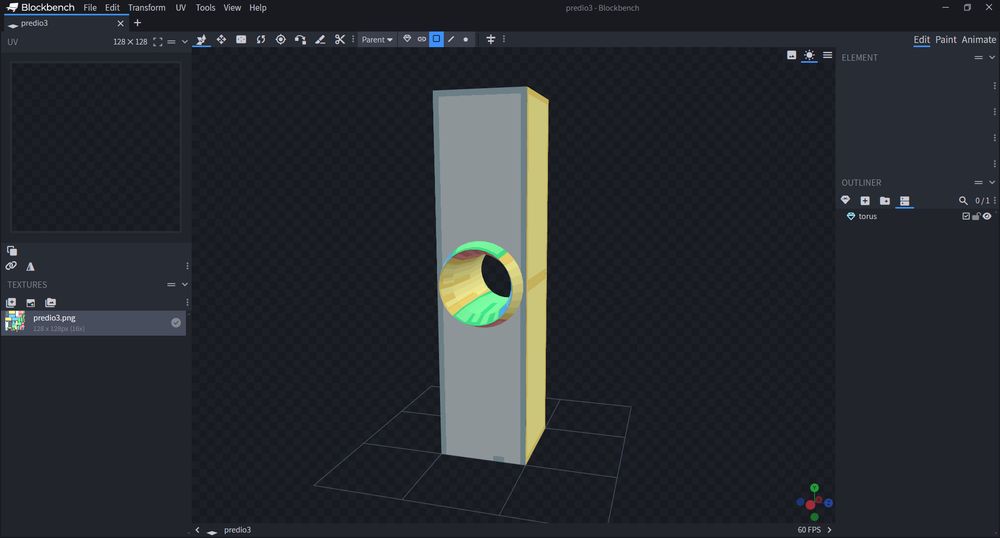1000x538 pixels.
Task: Toggle visibility of the torus mesh
Action: pos(987,216)
